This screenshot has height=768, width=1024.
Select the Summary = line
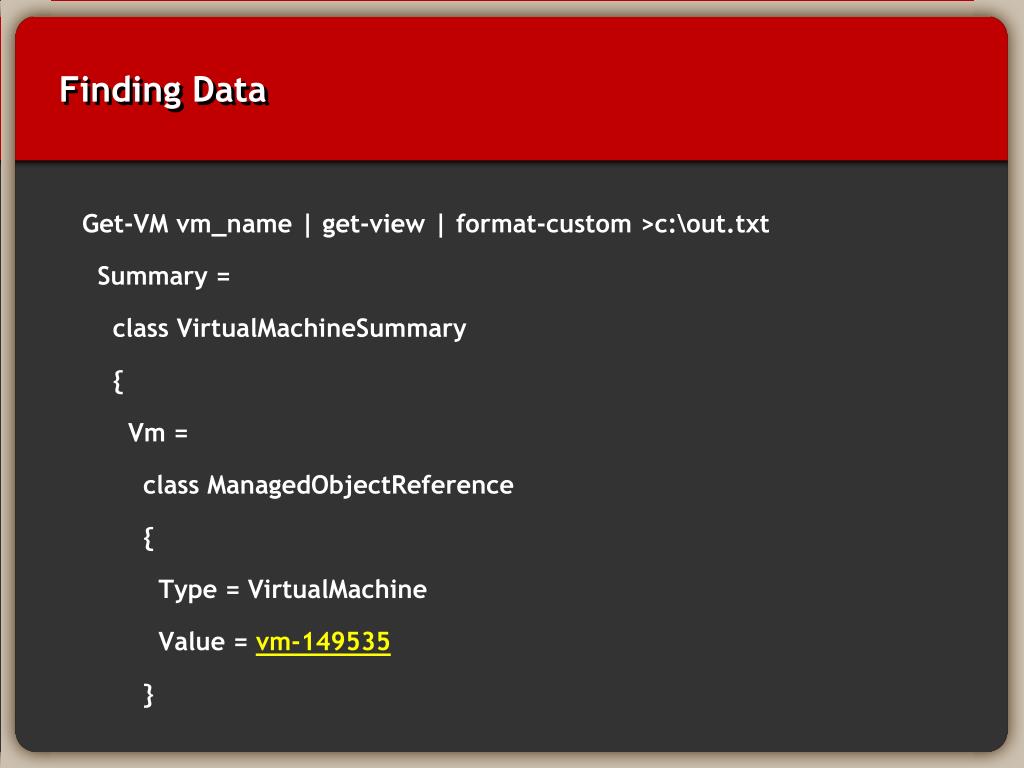(x=163, y=277)
